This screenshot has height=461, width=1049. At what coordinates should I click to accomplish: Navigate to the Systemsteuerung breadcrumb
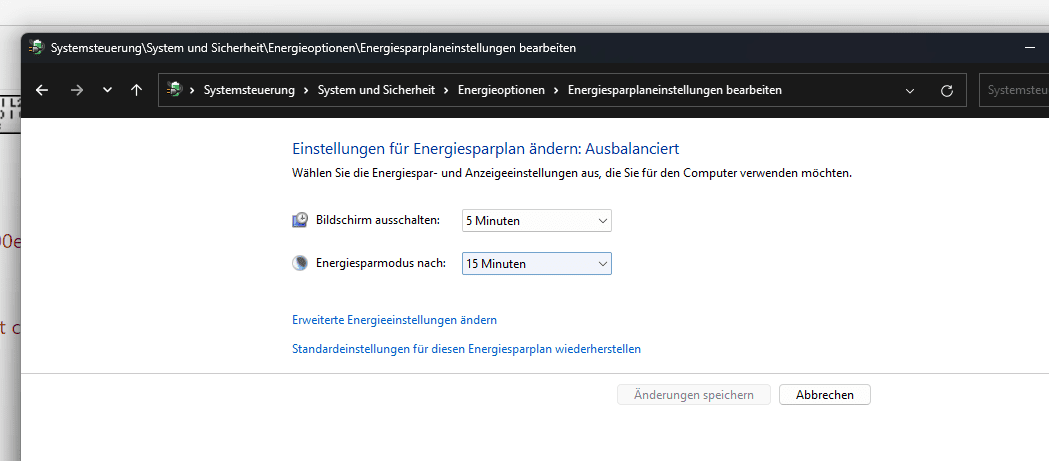(x=249, y=90)
